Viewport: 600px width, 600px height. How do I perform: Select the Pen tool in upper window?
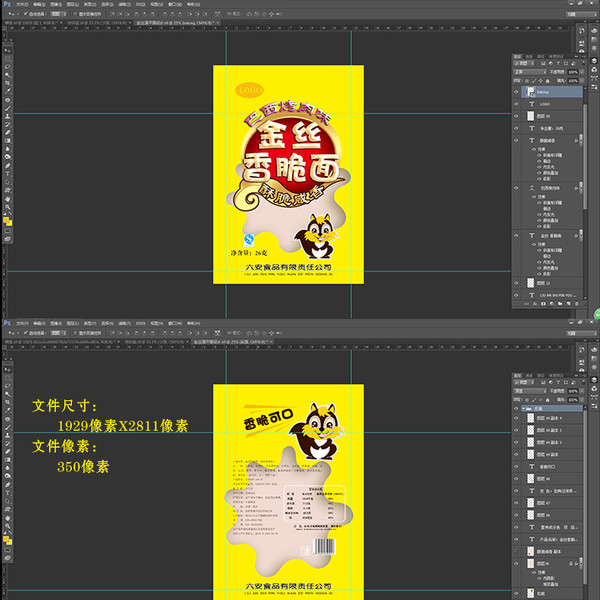tap(7, 166)
